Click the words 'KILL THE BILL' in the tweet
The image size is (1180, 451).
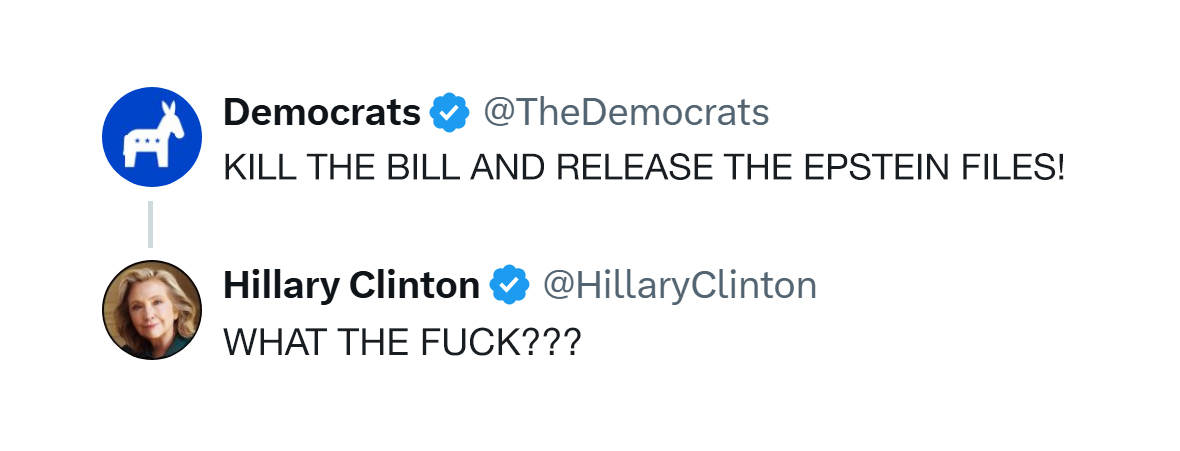[x=342, y=167]
